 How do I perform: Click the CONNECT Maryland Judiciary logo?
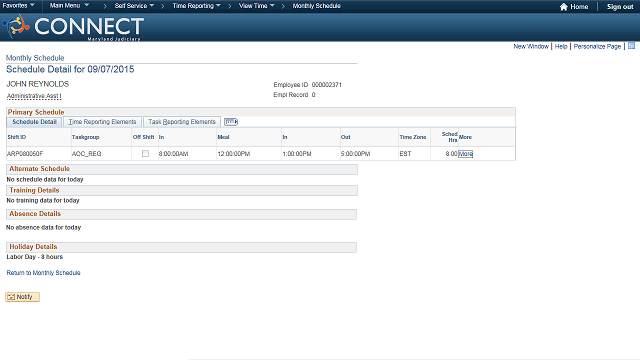click(73, 27)
